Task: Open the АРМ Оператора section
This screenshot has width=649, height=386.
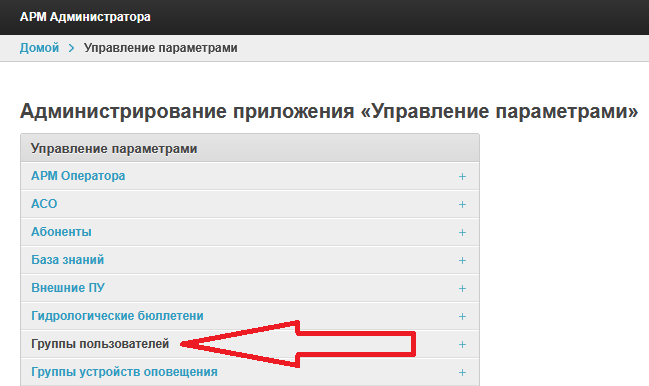Action: (78, 176)
